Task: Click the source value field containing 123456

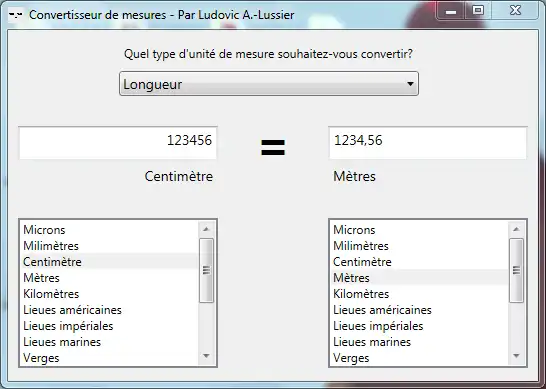Action: click(118, 143)
